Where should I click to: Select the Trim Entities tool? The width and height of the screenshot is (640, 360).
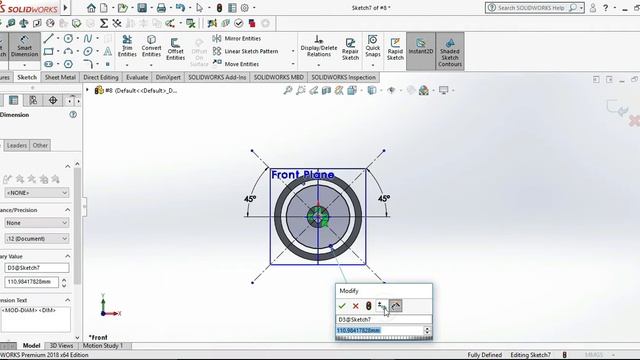pos(127,46)
